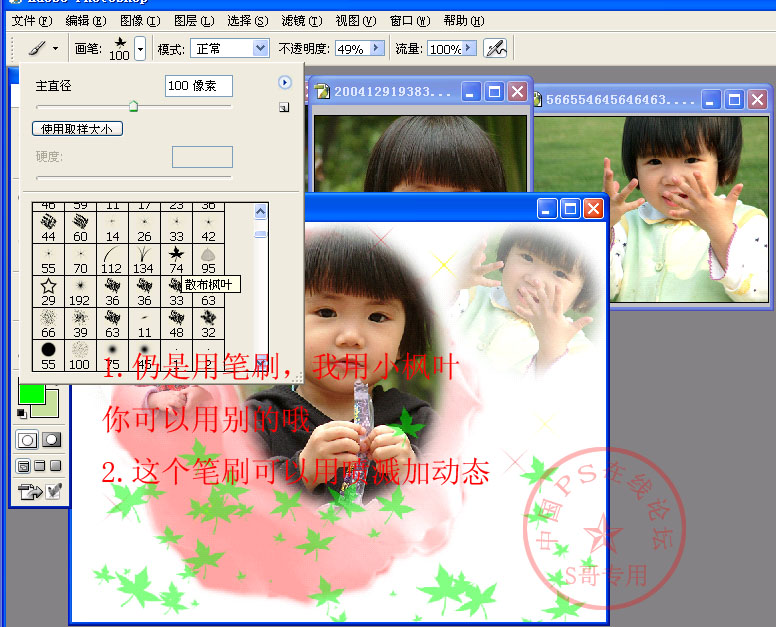Open the brush panel flyout menu arrow
The image size is (776, 627).
pos(285,83)
